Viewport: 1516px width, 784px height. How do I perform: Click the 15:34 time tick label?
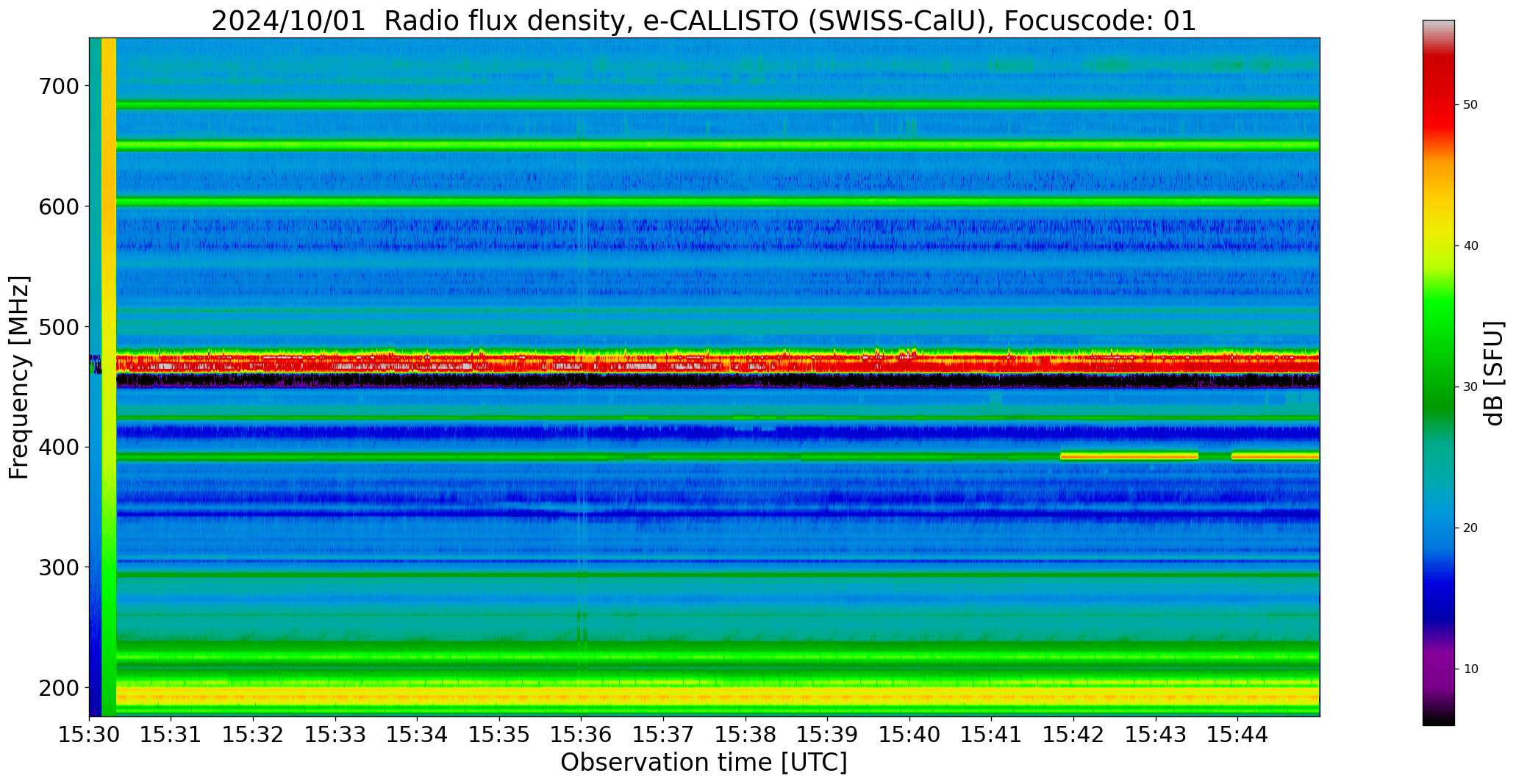[x=418, y=734]
